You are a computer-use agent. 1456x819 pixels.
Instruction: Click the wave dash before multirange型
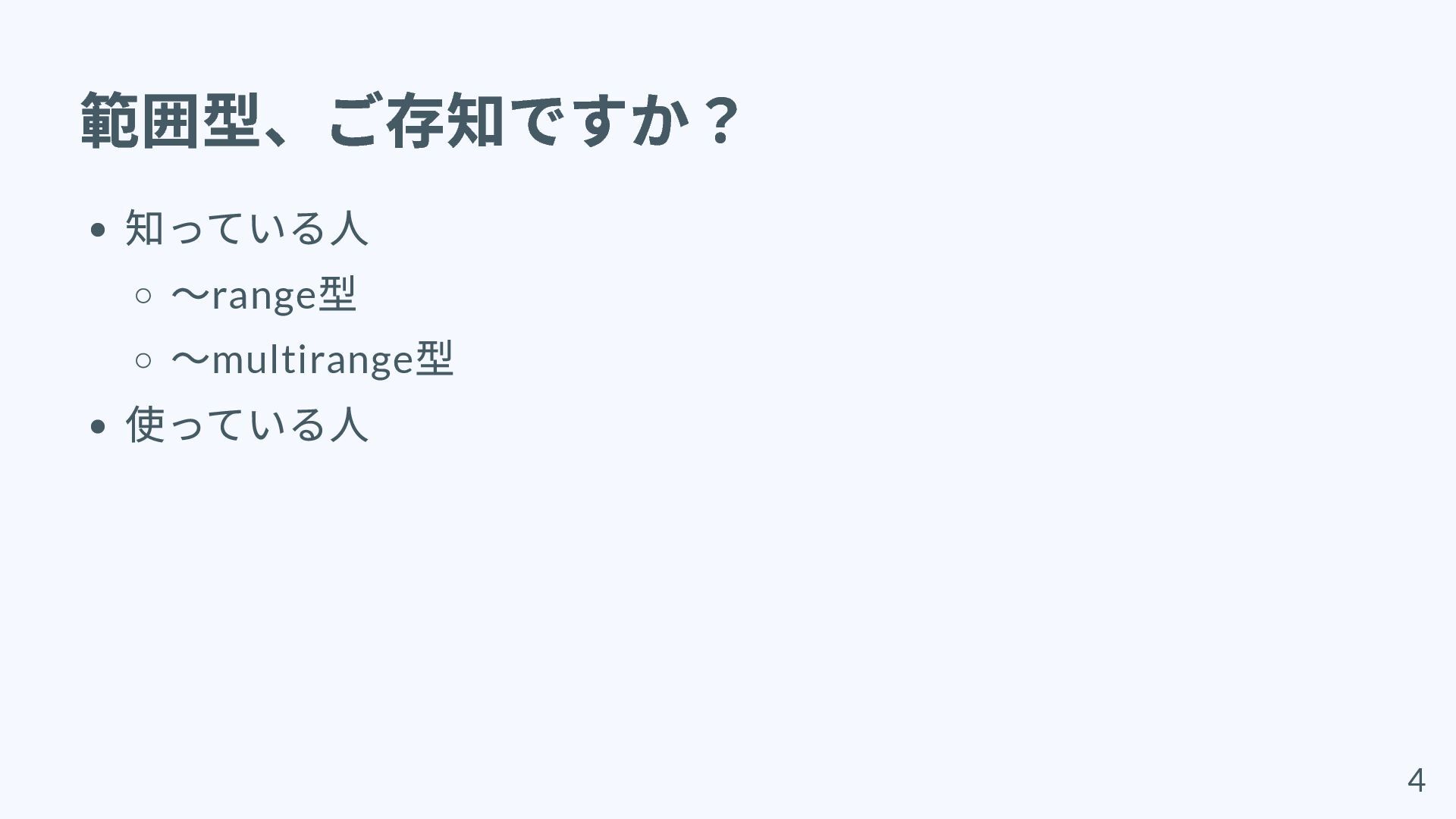(x=190, y=359)
